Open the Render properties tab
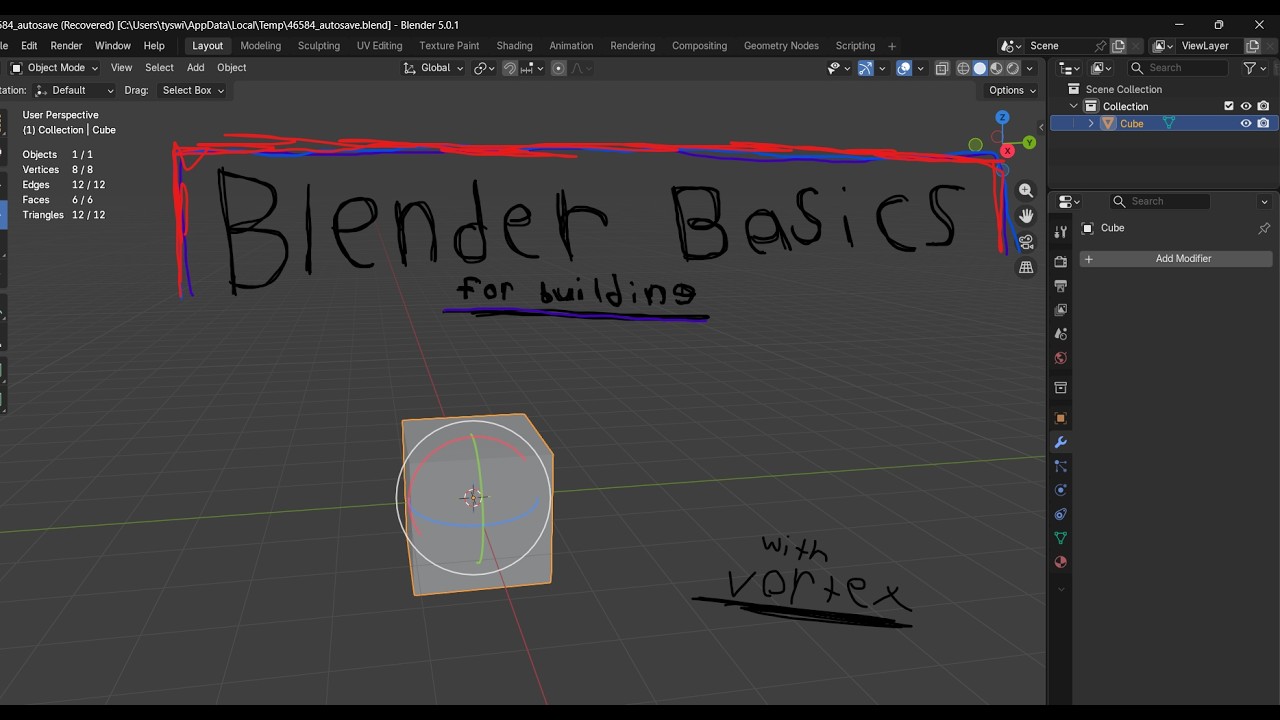This screenshot has height=720, width=1280. click(1061, 262)
